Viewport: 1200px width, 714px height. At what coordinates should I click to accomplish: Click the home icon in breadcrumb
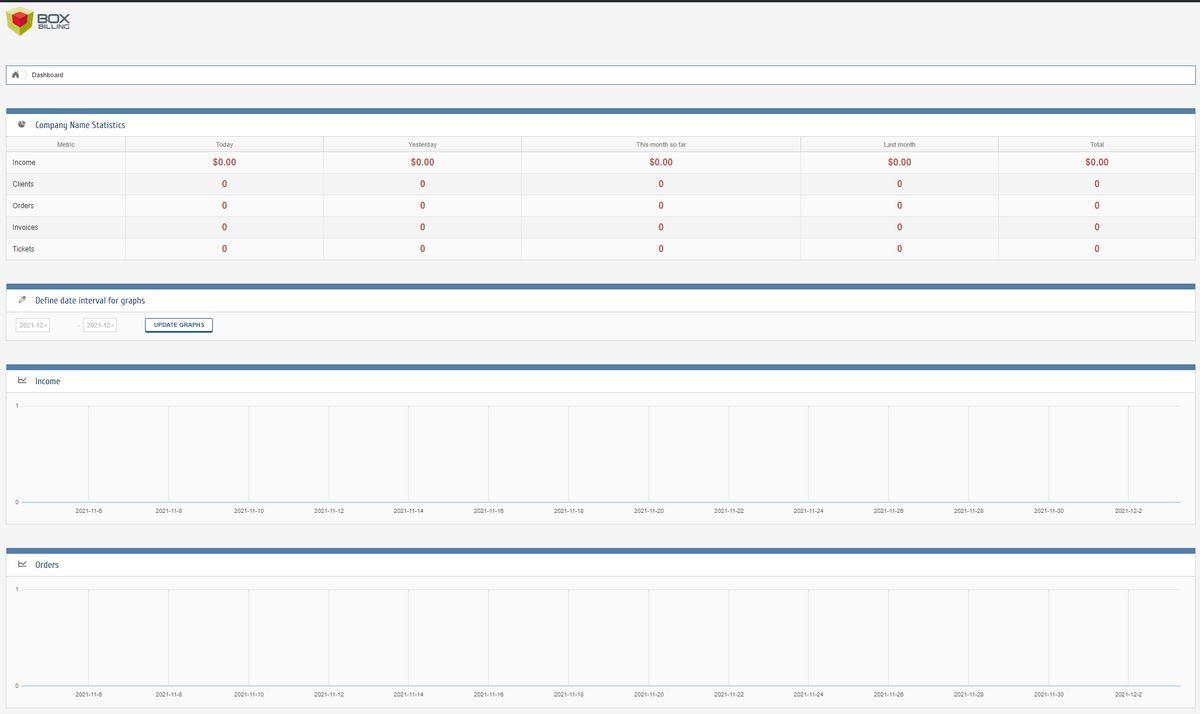tap(16, 75)
